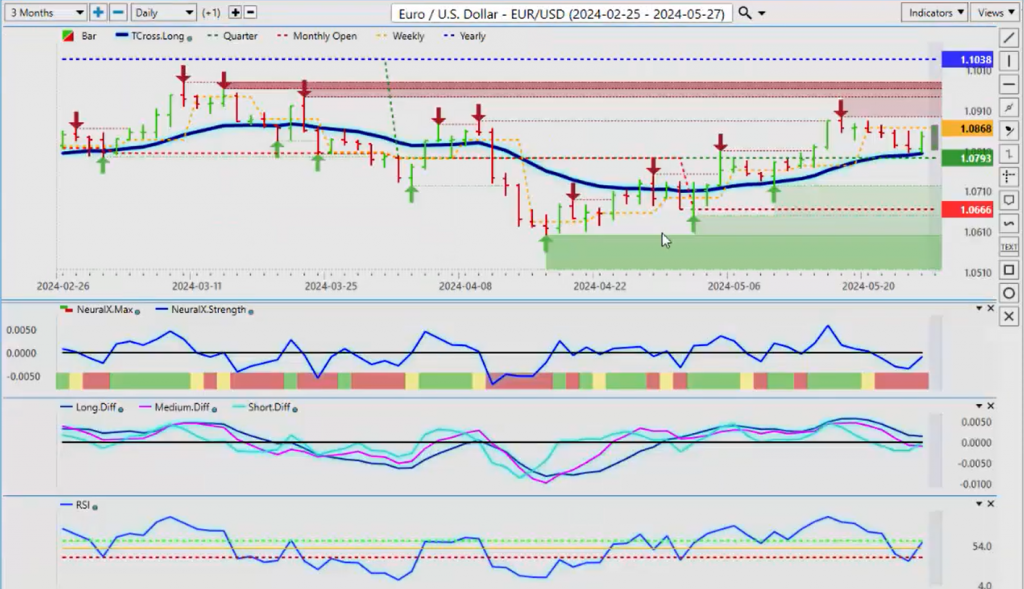Select the diagonal trend line drawing tool
This screenshot has height=589, width=1024.
coord(1009,38)
